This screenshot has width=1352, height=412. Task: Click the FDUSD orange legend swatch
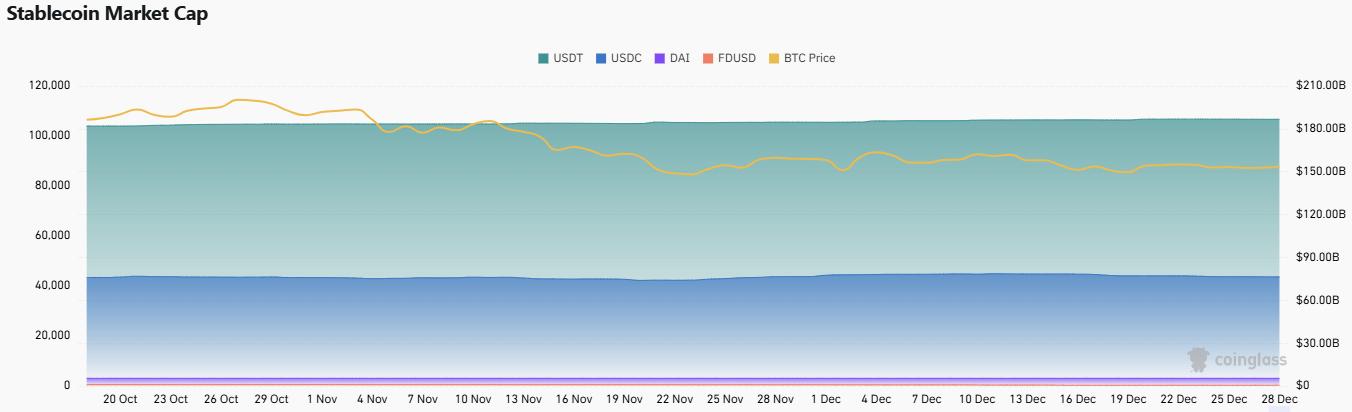point(709,58)
